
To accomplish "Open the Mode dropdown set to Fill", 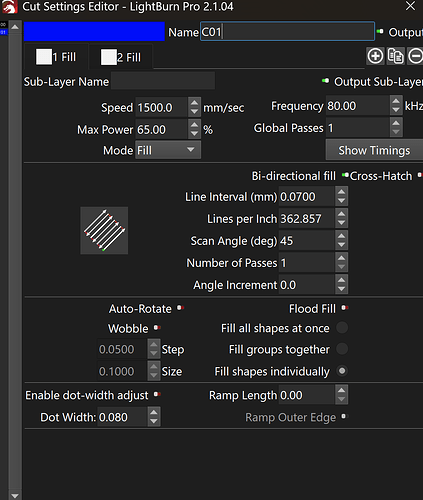I will (x=168, y=150).
